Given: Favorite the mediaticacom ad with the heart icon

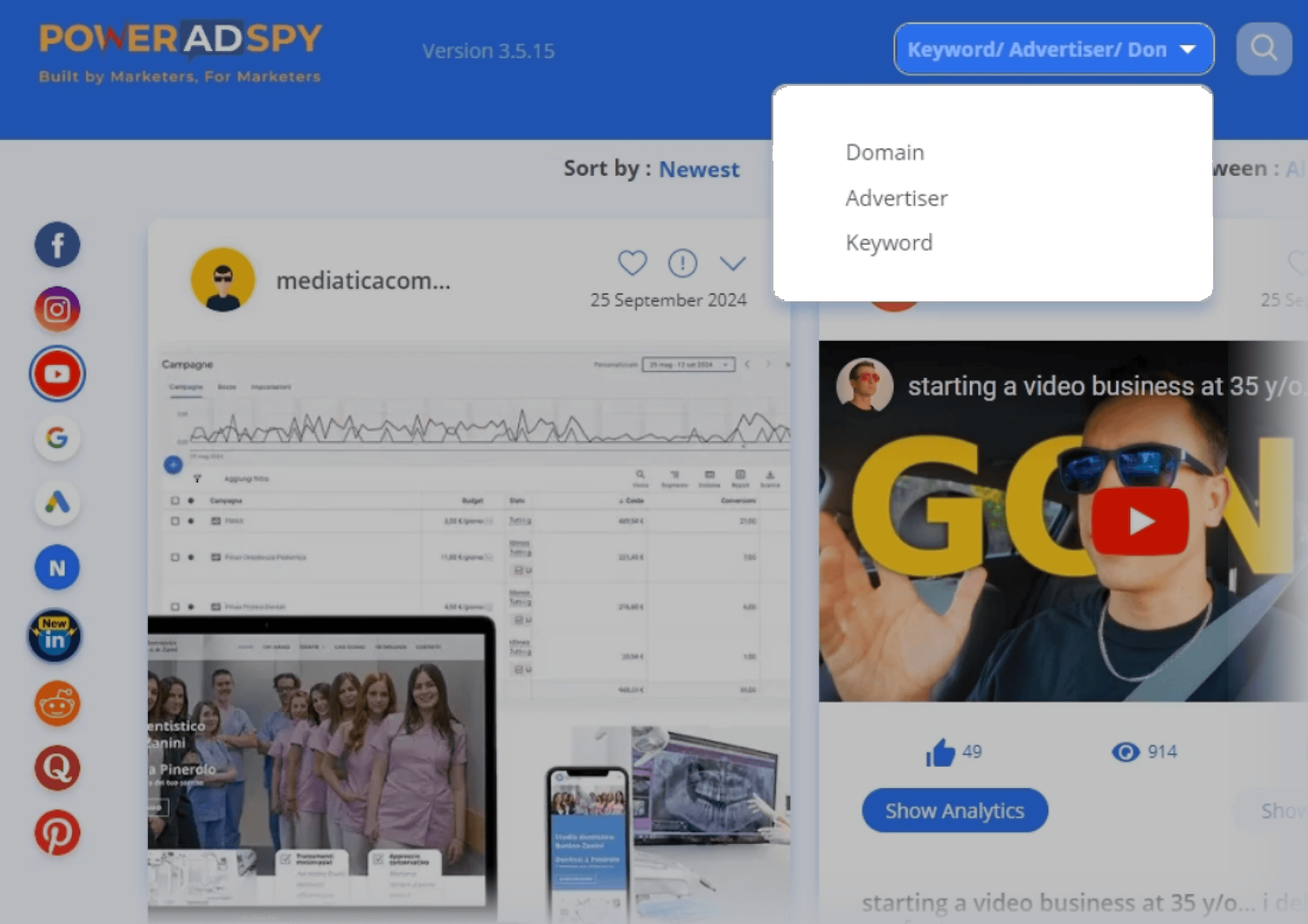Looking at the screenshot, I should tap(632, 263).
